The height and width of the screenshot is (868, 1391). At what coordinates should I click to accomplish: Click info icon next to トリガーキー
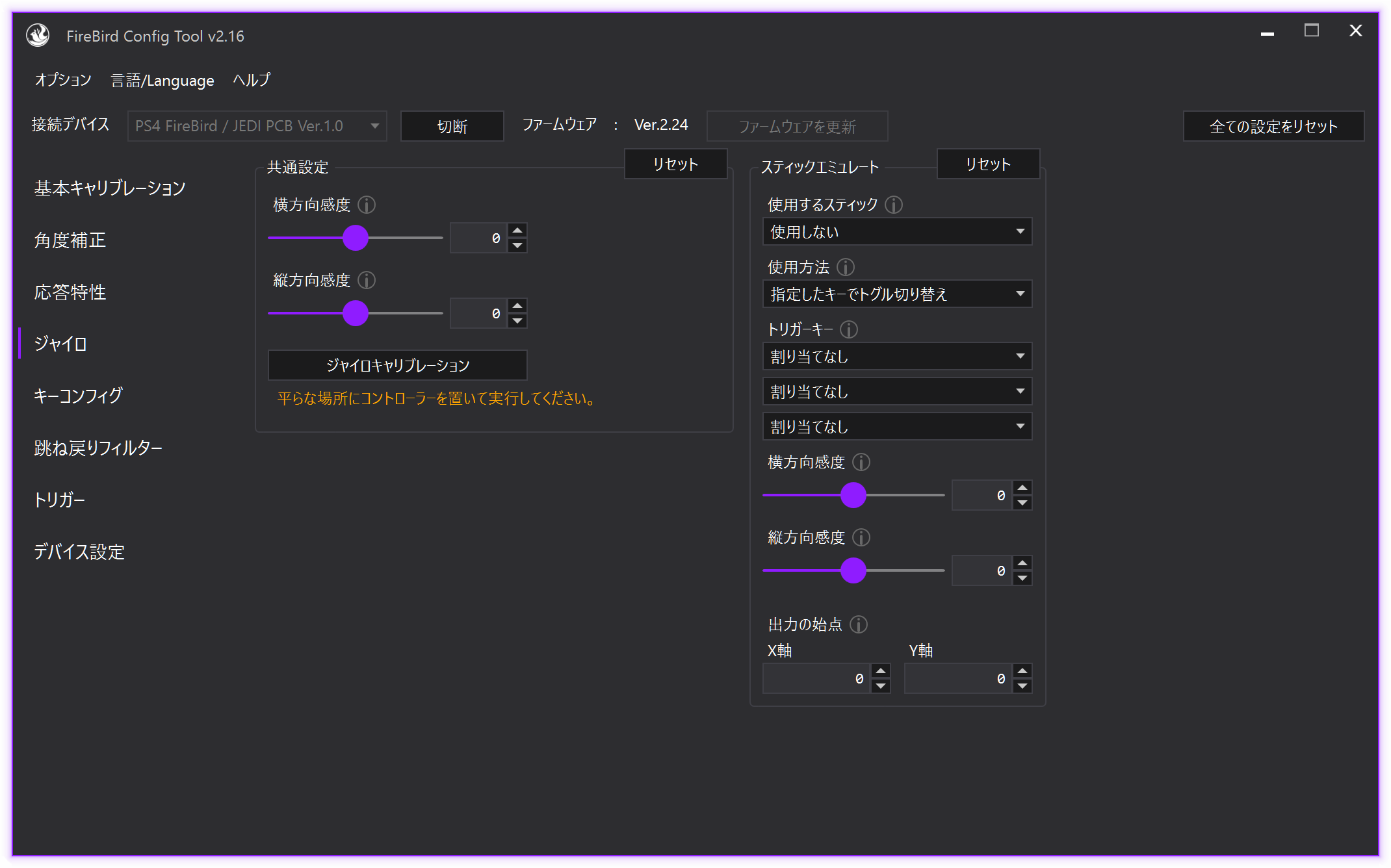[849, 330]
